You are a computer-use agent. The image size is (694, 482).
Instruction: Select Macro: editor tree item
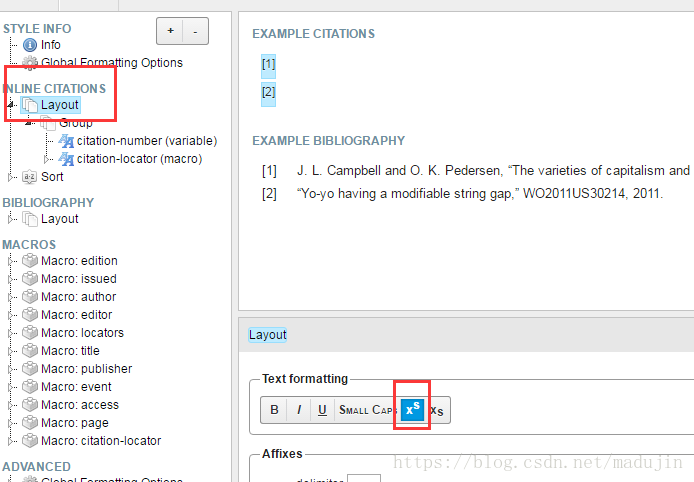[x=77, y=315]
